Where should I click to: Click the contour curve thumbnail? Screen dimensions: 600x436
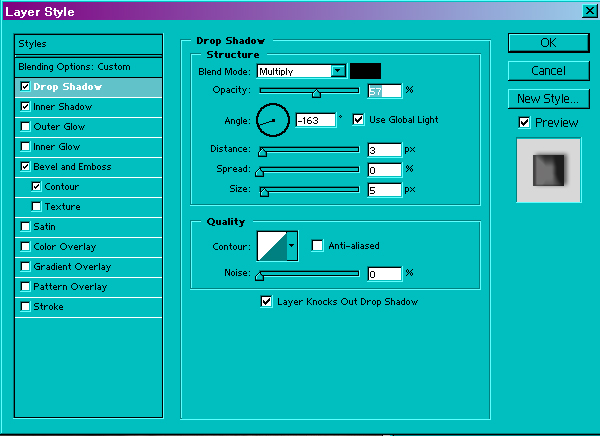click(x=272, y=245)
